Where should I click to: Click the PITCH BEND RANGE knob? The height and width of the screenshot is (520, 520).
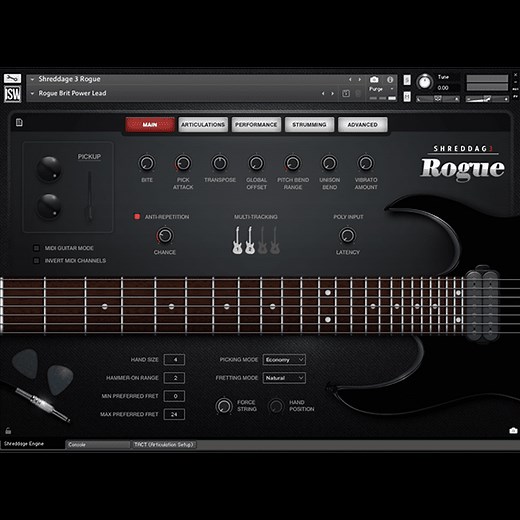[x=293, y=163]
